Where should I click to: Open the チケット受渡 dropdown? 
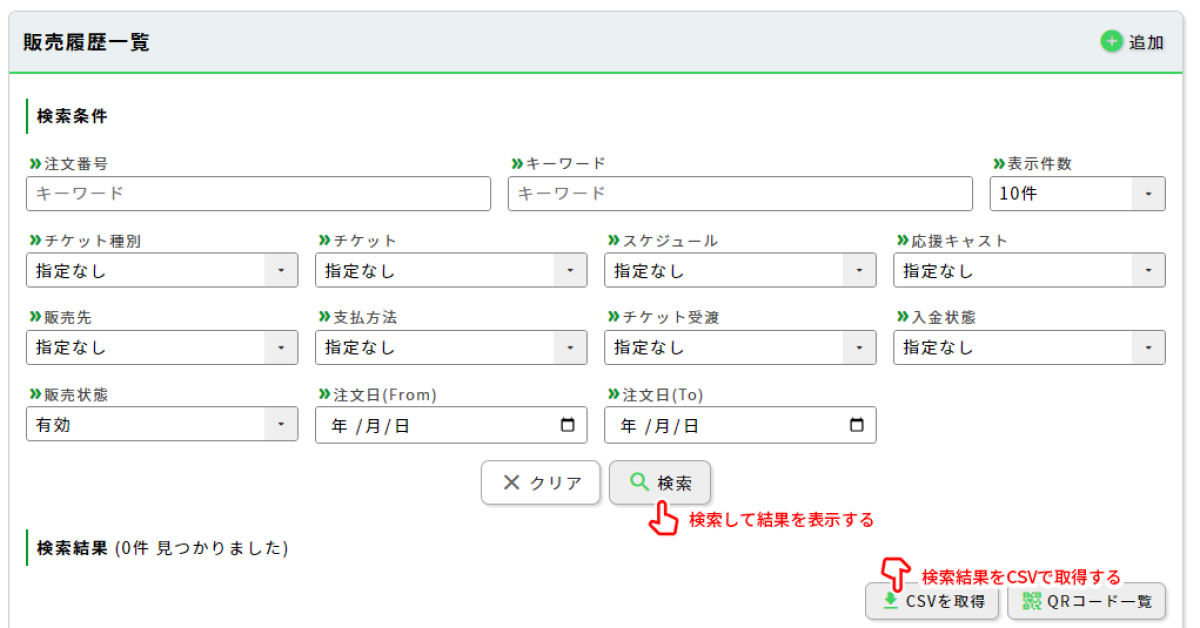739,348
